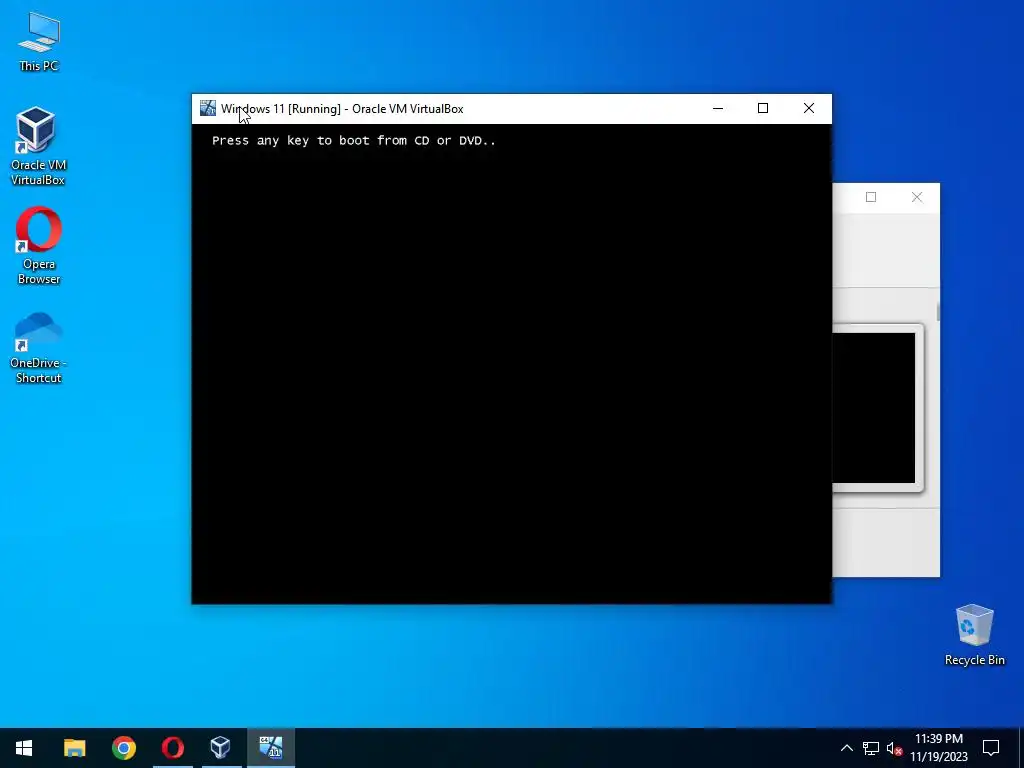Screen dimensions: 1024x768
Task: Select the Oracle VM VirtualBox desktop shortcut
Action: point(38,146)
